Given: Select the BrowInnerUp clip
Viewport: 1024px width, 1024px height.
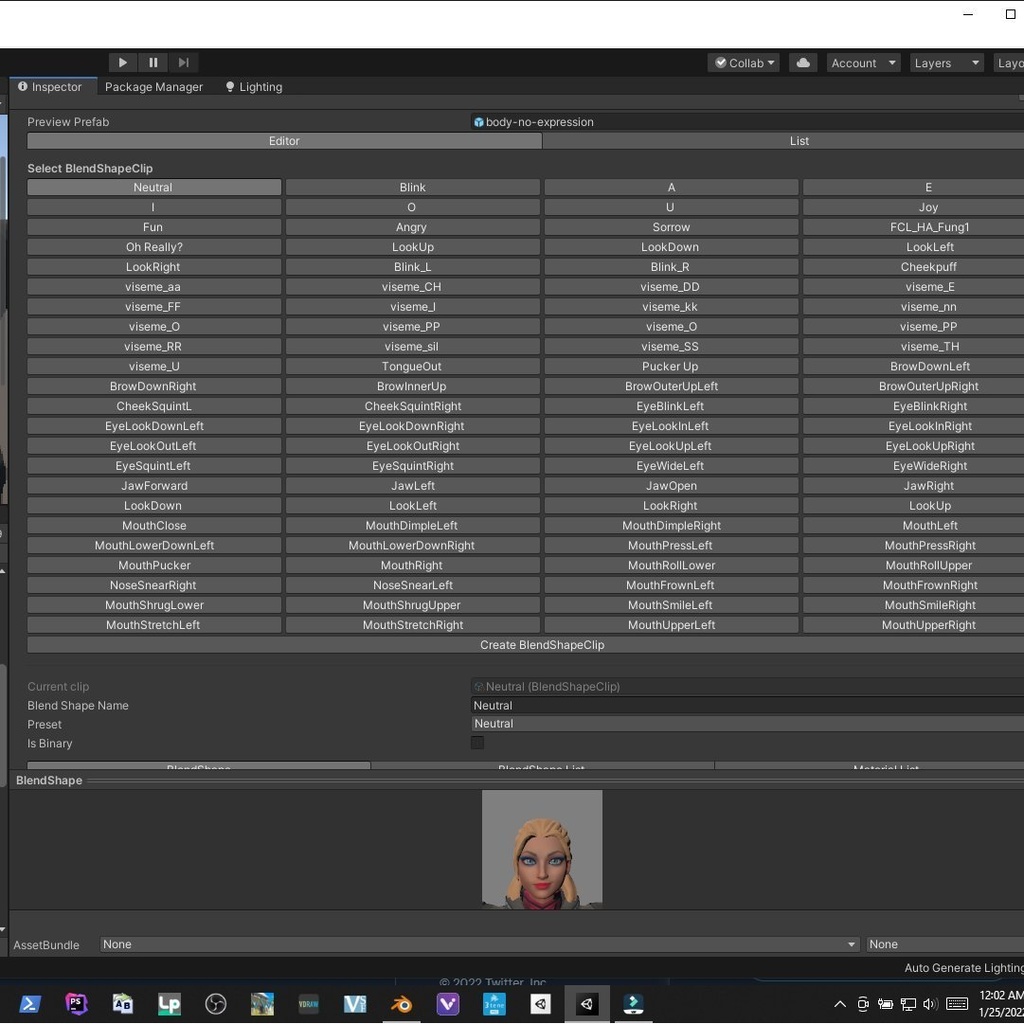Looking at the screenshot, I should pyautogui.click(x=413, y=387).
